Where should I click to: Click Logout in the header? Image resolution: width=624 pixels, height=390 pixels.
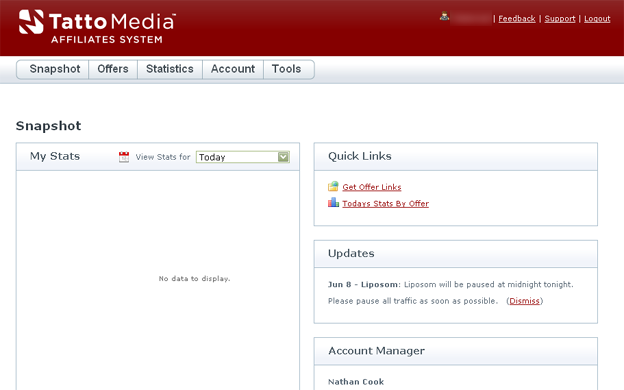(597, 19)
